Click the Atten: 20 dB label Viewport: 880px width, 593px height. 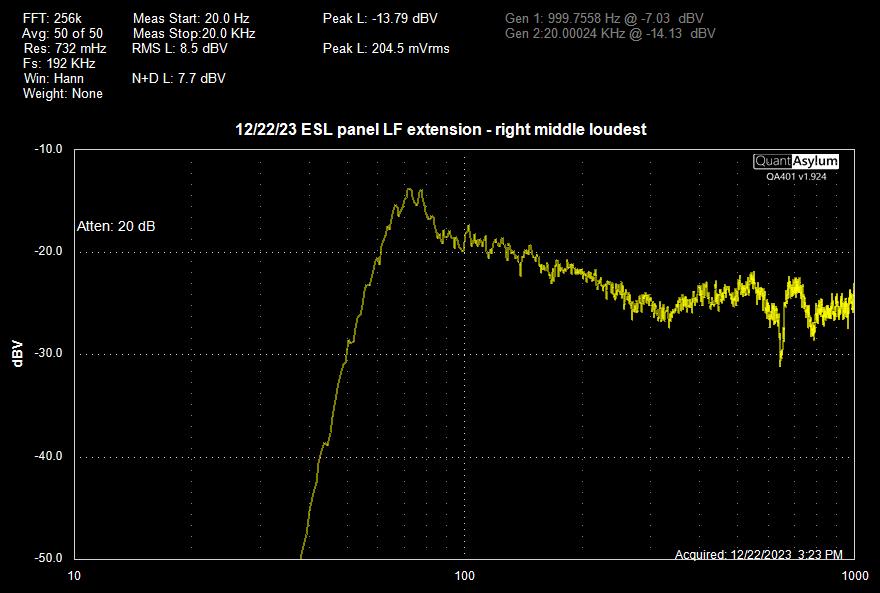tap(116, 227)
